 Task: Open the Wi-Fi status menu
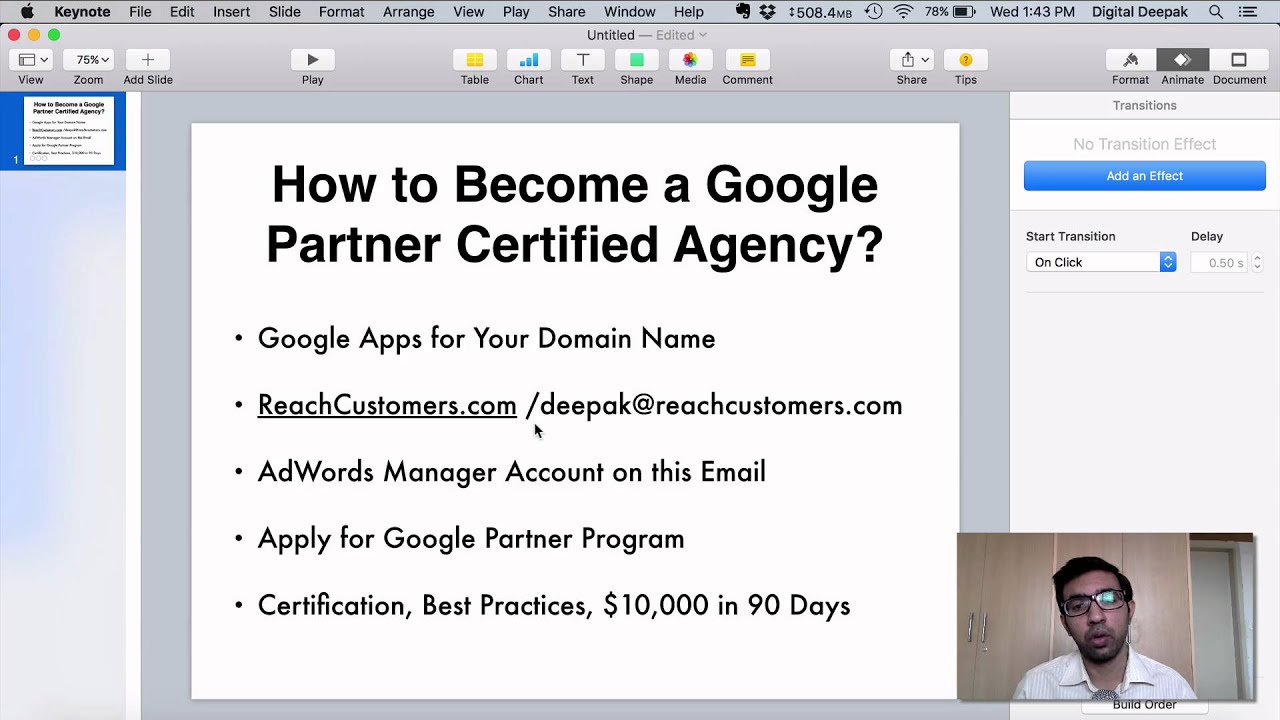point(903,12)
